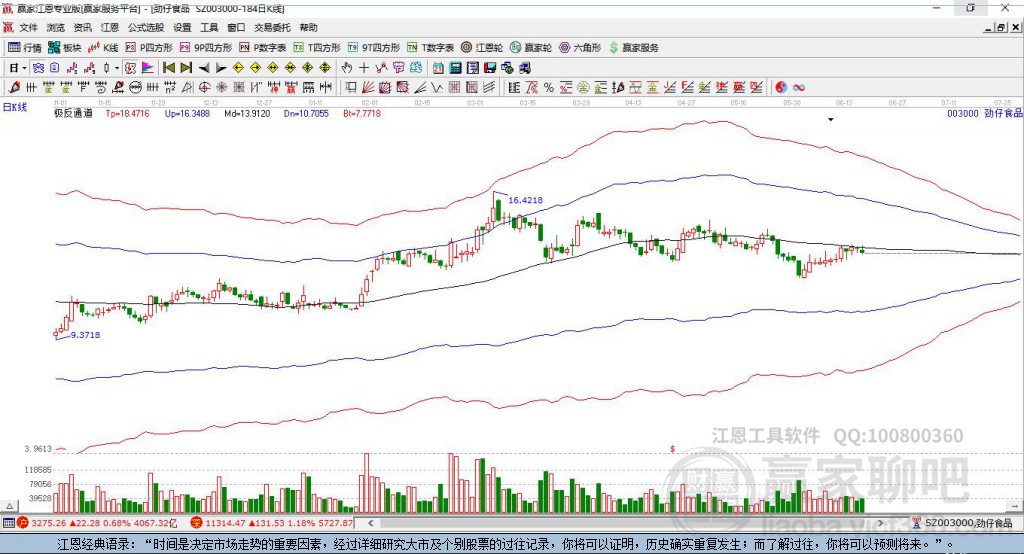1024x554 pixels.
Task: Open the 公式选股 menu
Action: tap(146, 27)
